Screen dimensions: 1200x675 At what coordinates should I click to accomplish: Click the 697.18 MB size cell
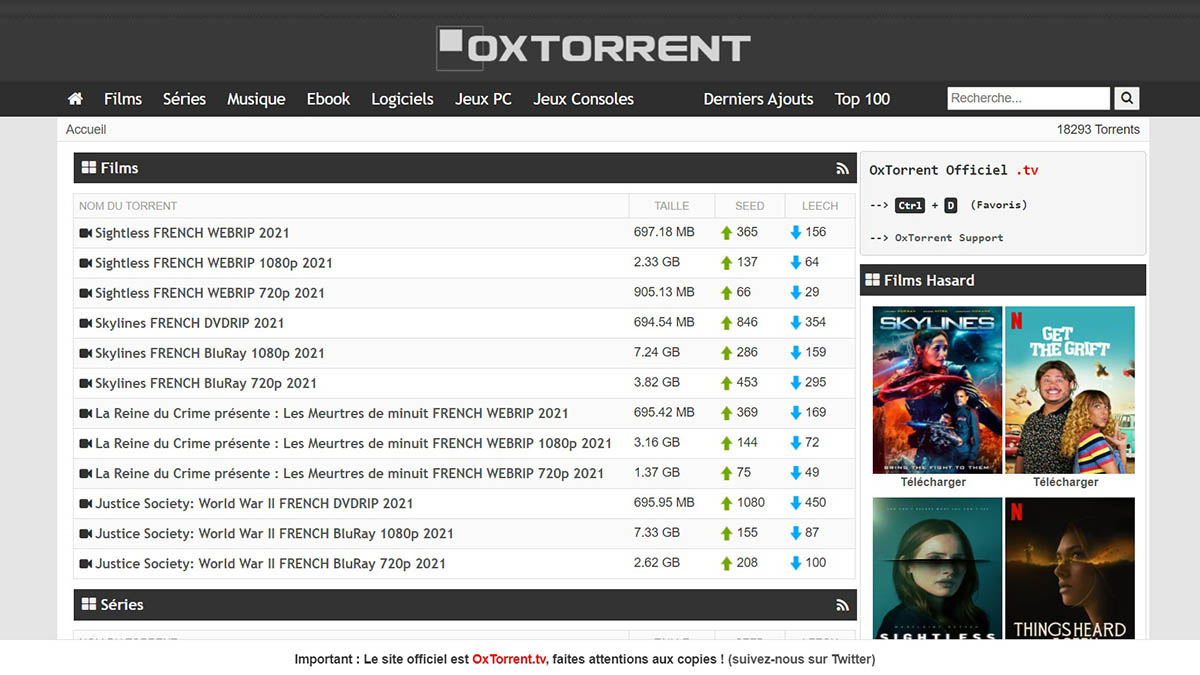click(x=664, y=232)
